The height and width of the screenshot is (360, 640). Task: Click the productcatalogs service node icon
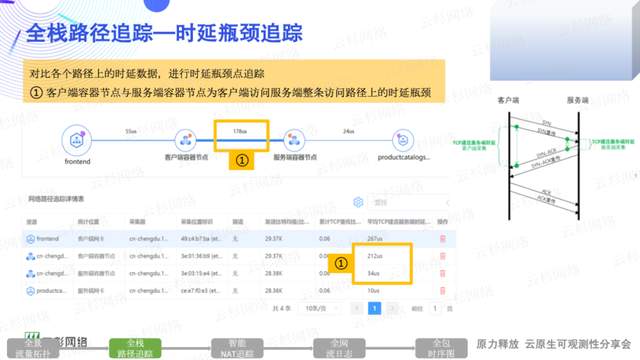coord(403,140)
